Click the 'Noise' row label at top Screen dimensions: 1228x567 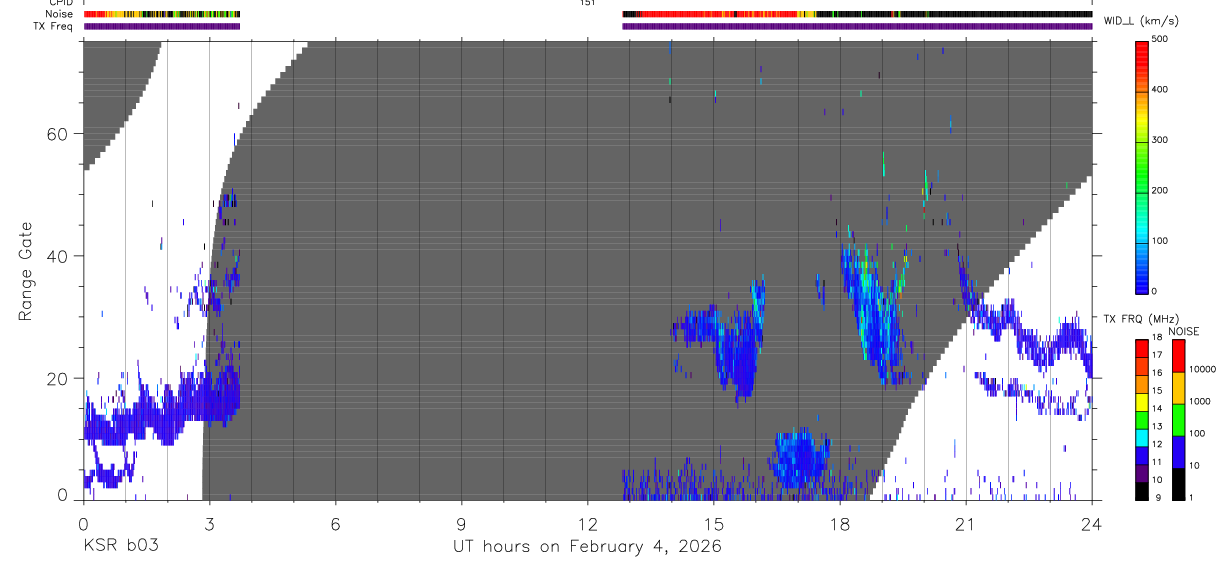(60, 14)
